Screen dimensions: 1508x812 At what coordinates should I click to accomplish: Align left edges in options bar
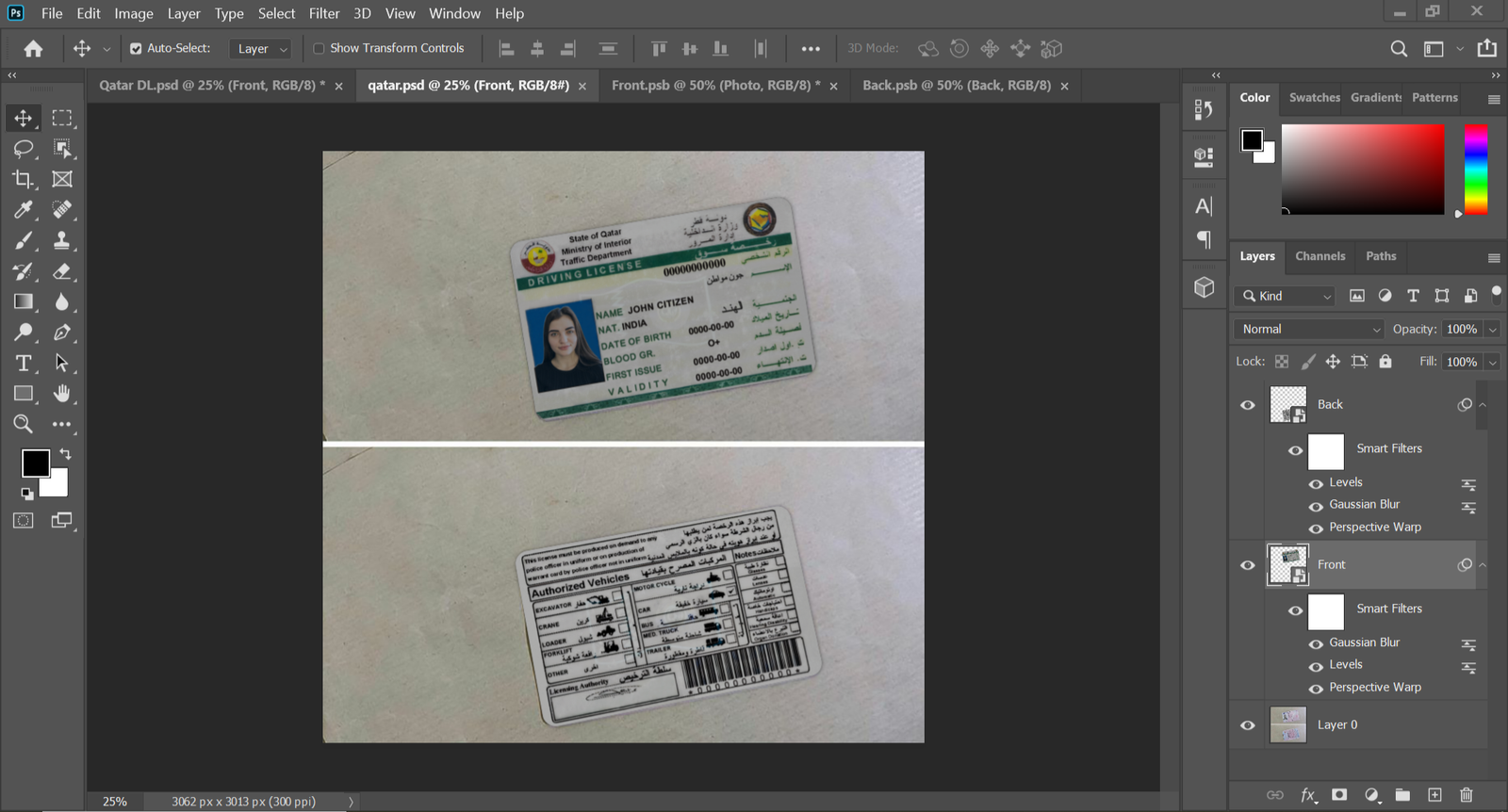[506, 48]
